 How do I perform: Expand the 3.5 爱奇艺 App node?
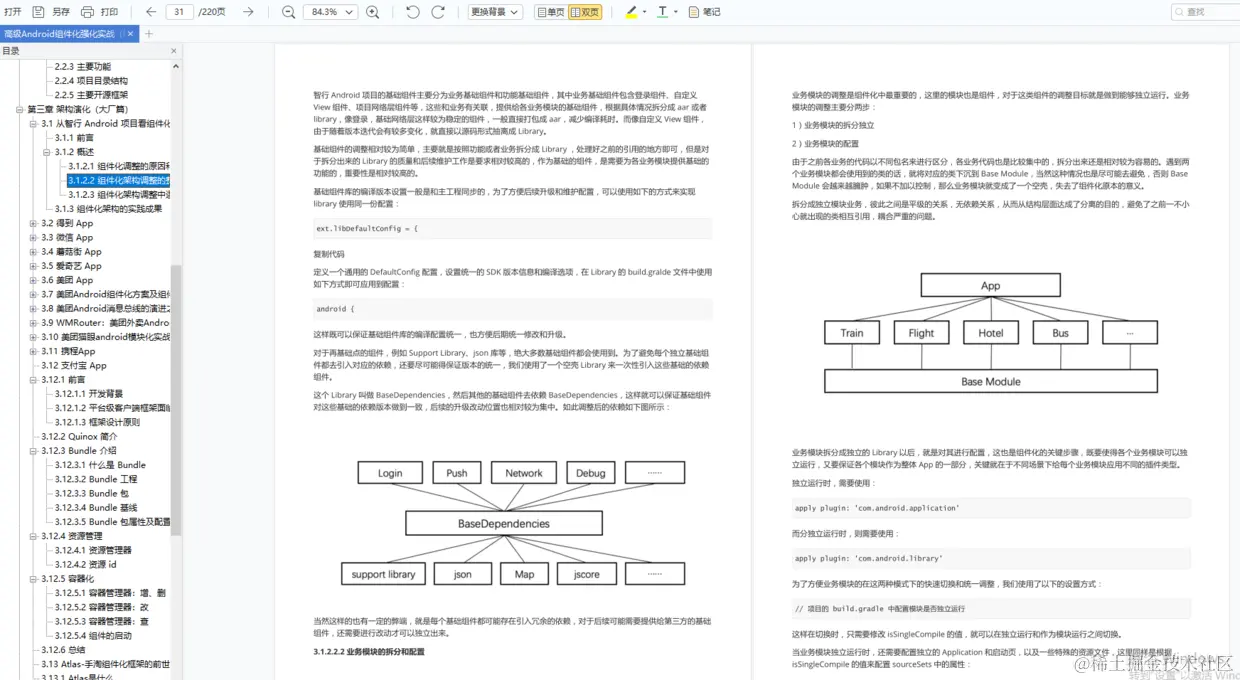coord(34,266)
